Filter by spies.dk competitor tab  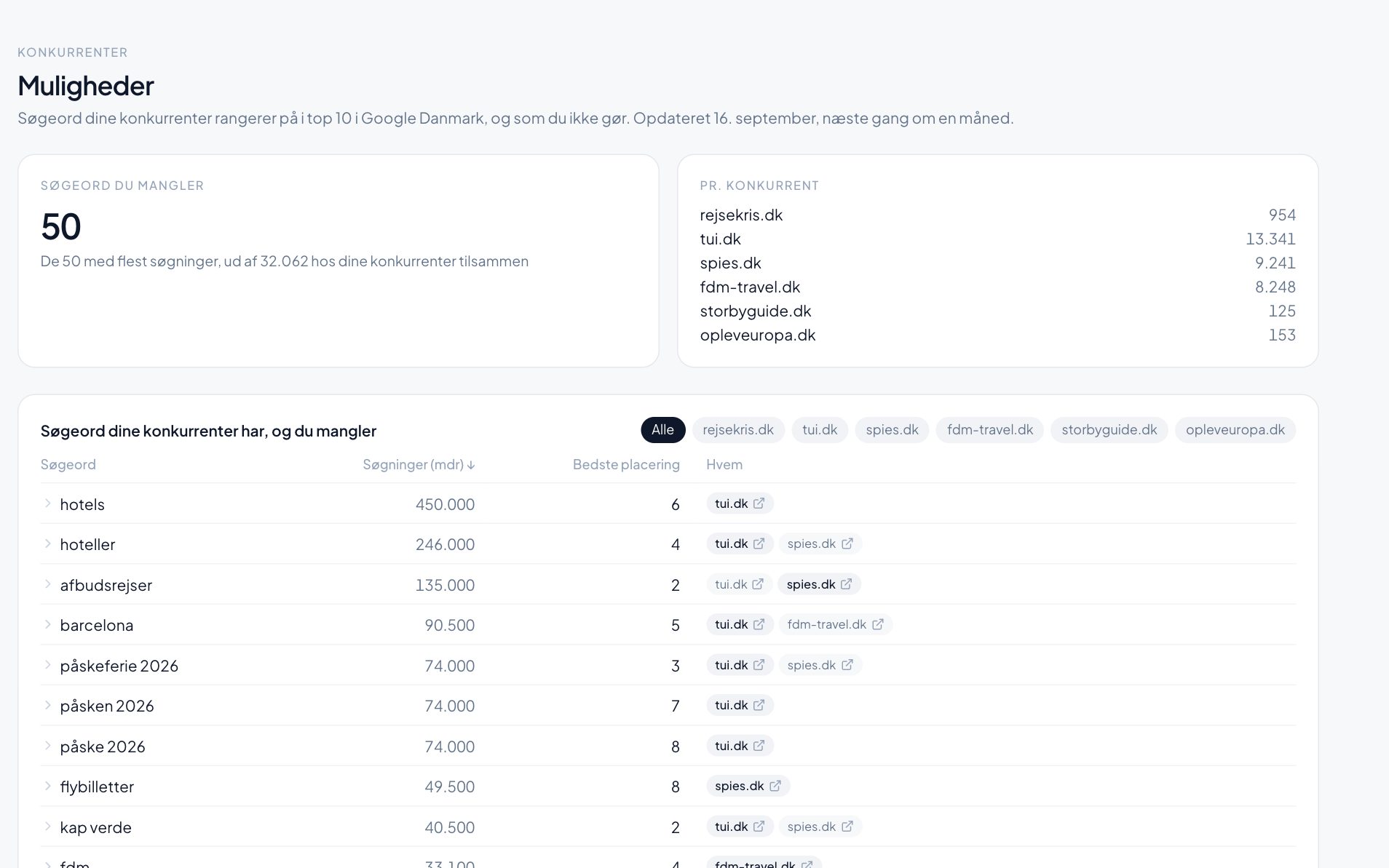click(x=892, y=430)
